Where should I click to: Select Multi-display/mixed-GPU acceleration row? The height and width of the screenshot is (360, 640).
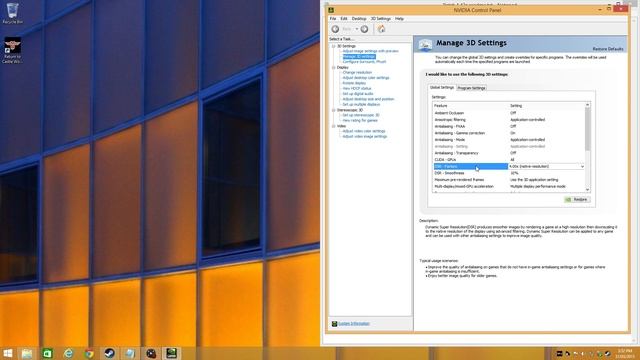(509, 187)
